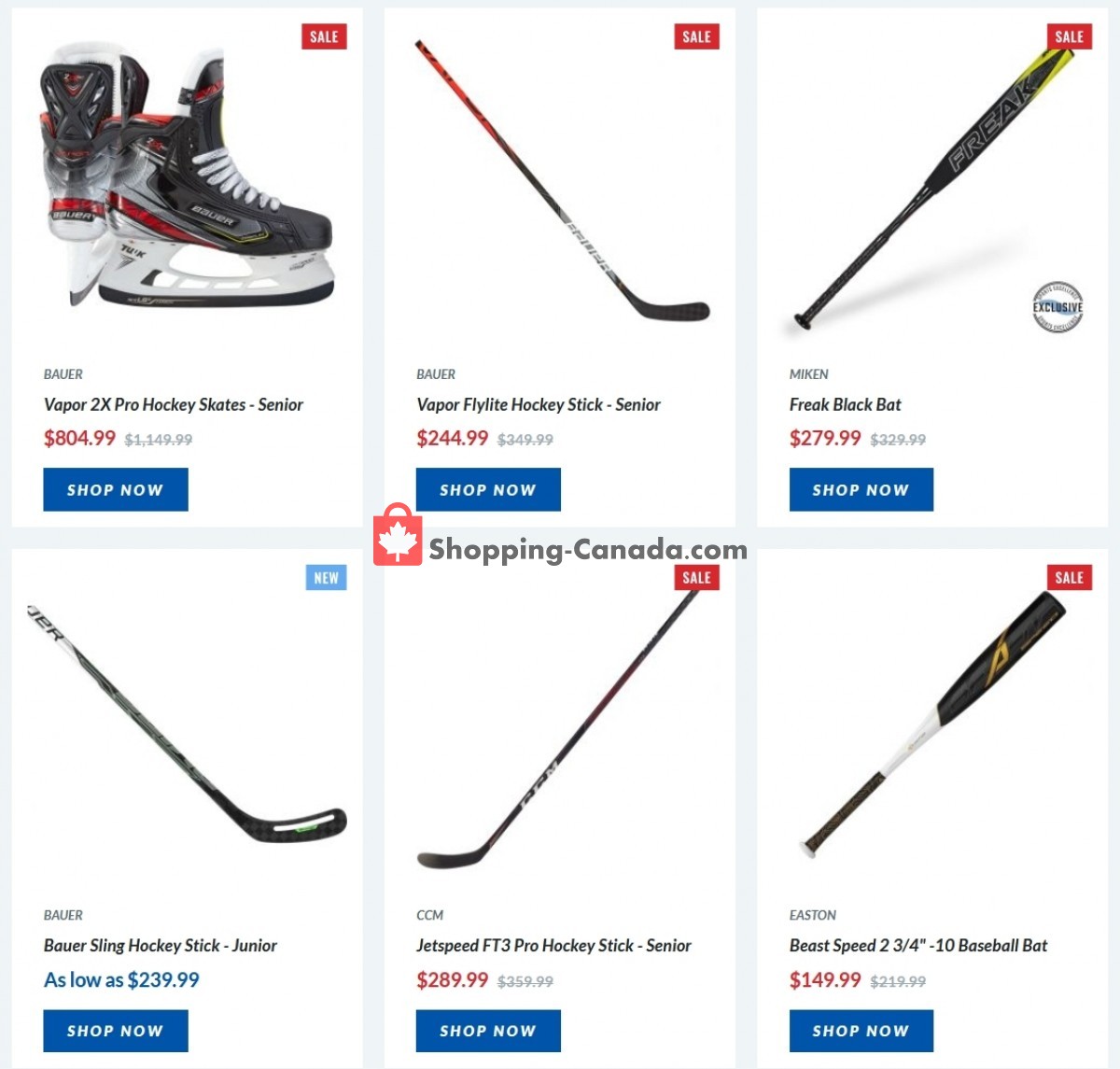Click the Exclusive badge on Freak bat
1120x1069 pixels.
[1057, 307]
